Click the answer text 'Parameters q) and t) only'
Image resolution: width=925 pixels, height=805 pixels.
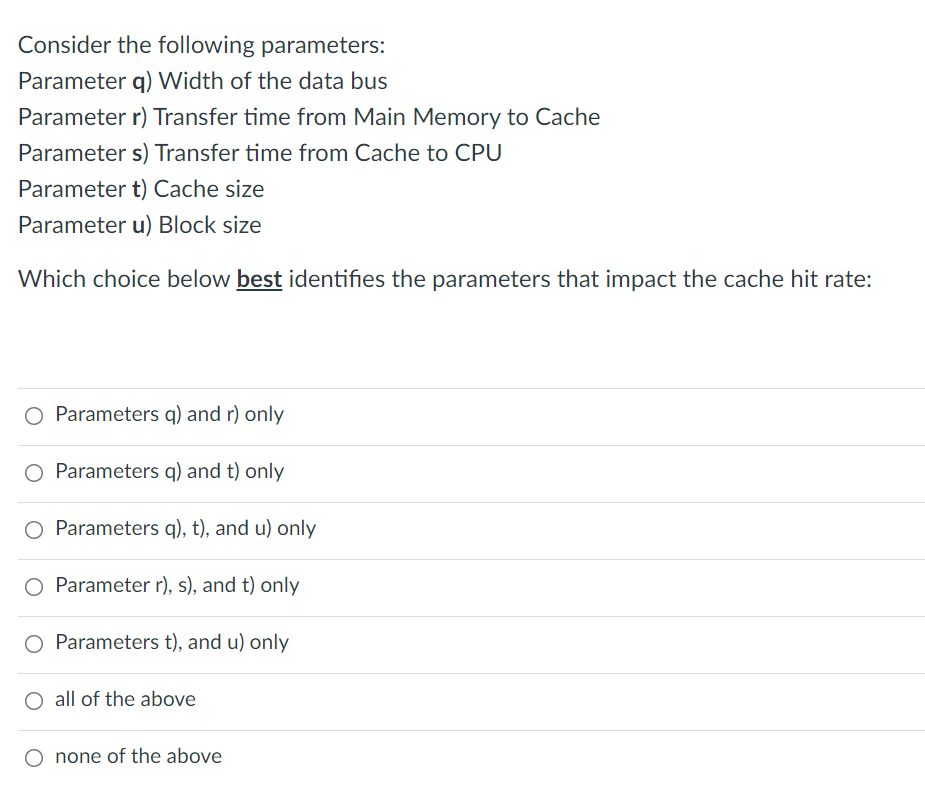click(168, 471)
